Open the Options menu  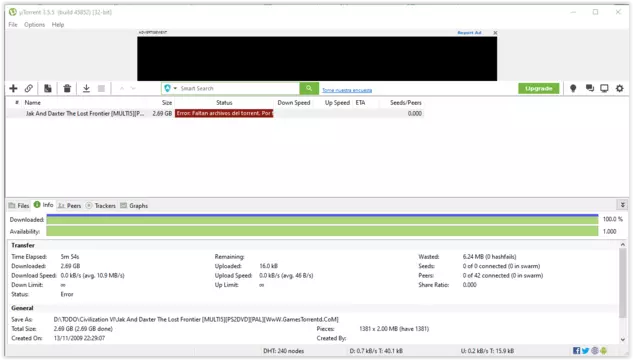click(x=34, y=25)
